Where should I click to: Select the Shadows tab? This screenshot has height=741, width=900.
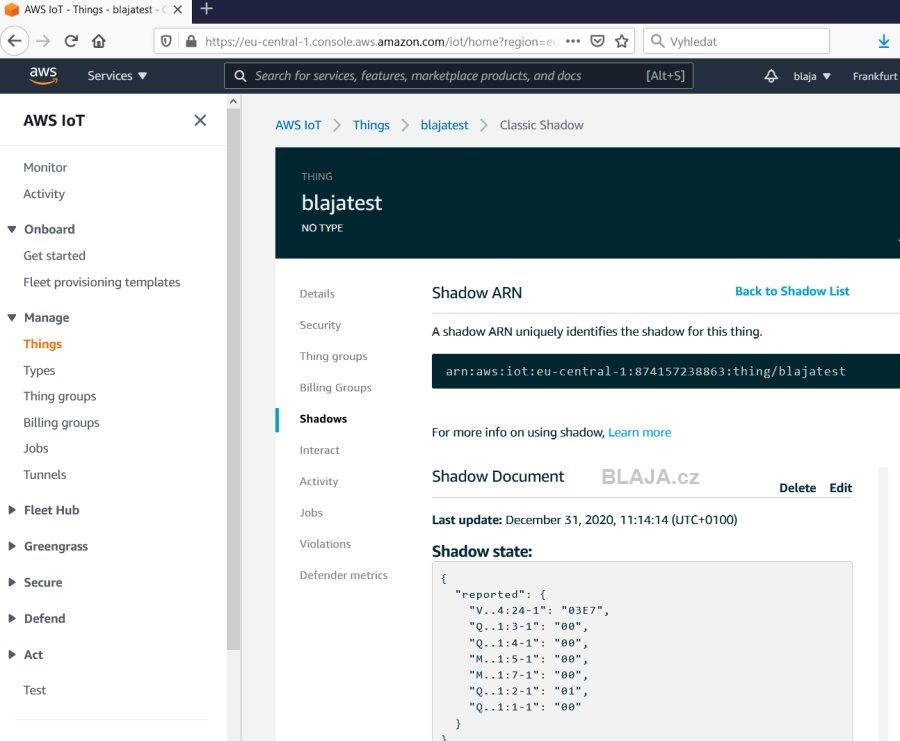pyautogui.click(x=323, y=418)
